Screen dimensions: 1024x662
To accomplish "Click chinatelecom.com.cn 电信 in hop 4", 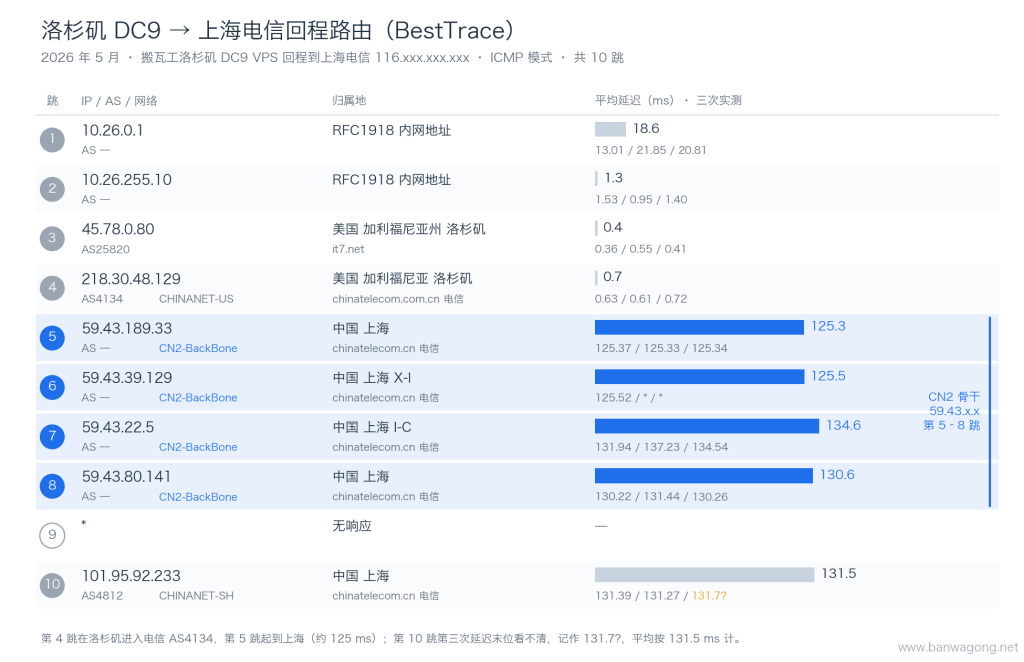I will (x=398, y=299).
